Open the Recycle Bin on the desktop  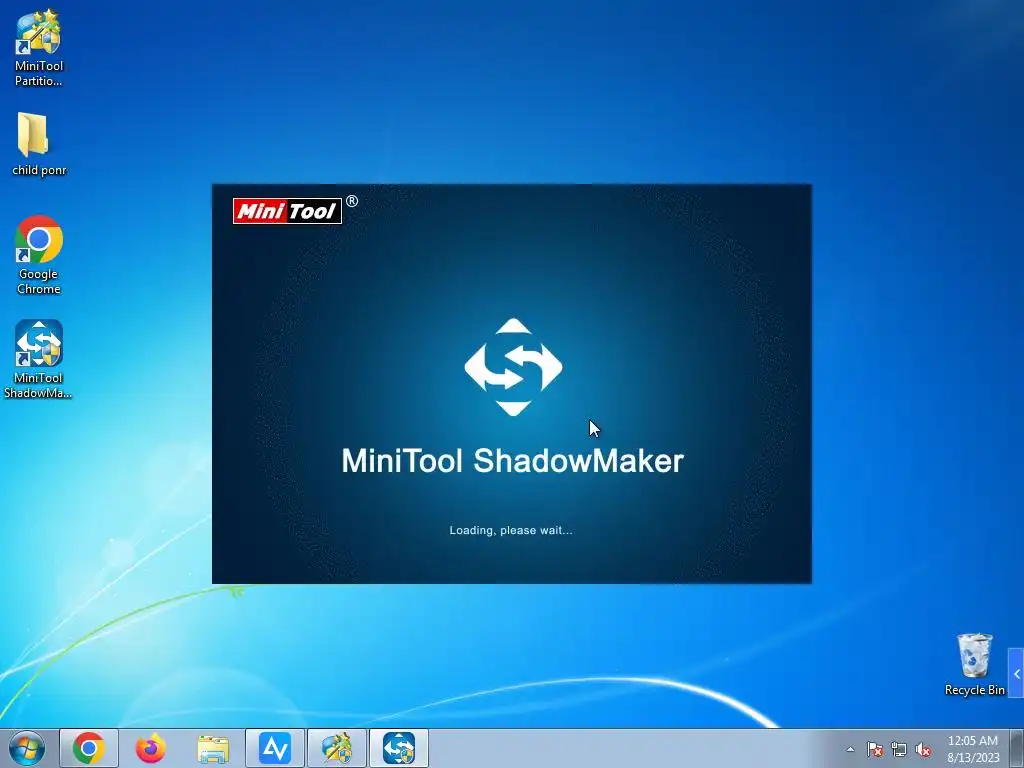click(x=974, y=664)
